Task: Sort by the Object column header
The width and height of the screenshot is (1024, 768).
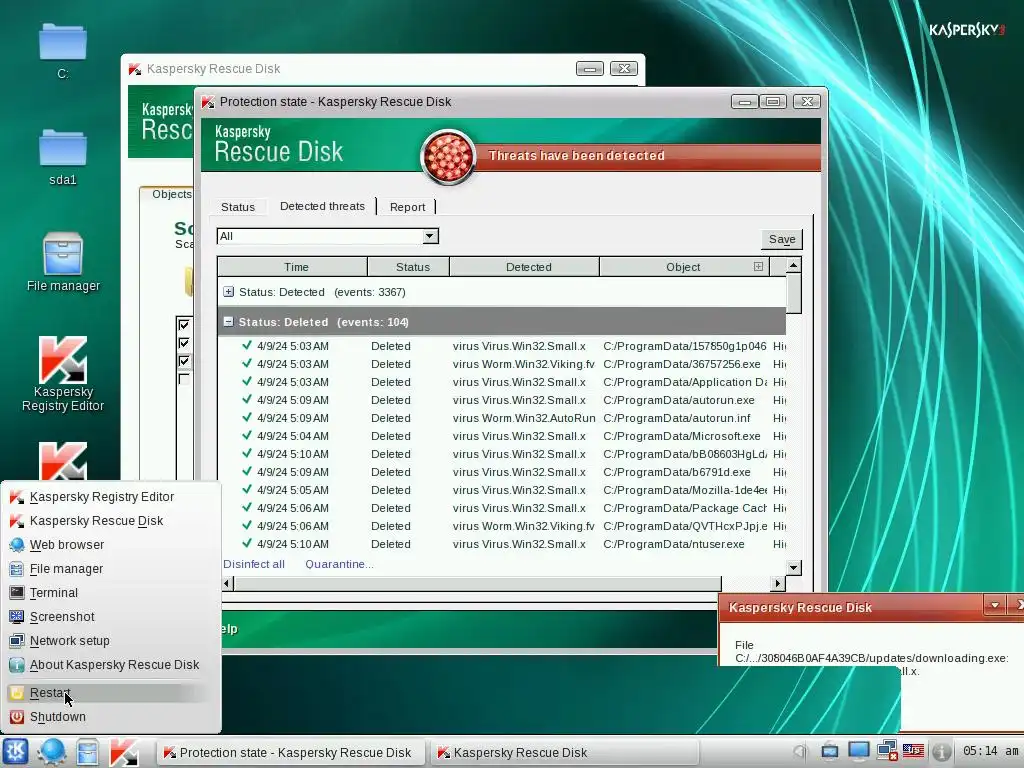Action: click(683, 267)
